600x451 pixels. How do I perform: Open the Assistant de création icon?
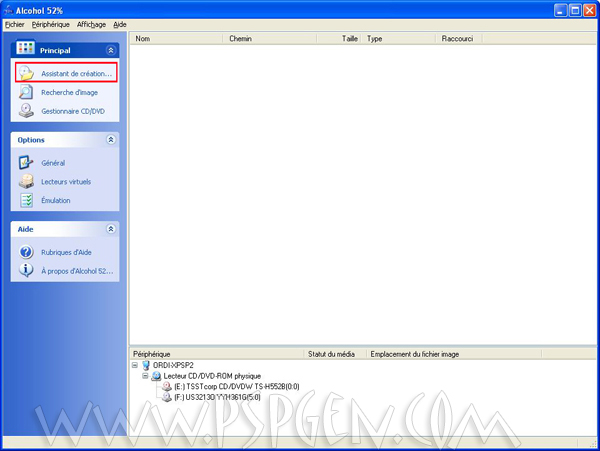click(x=26, y=73)
